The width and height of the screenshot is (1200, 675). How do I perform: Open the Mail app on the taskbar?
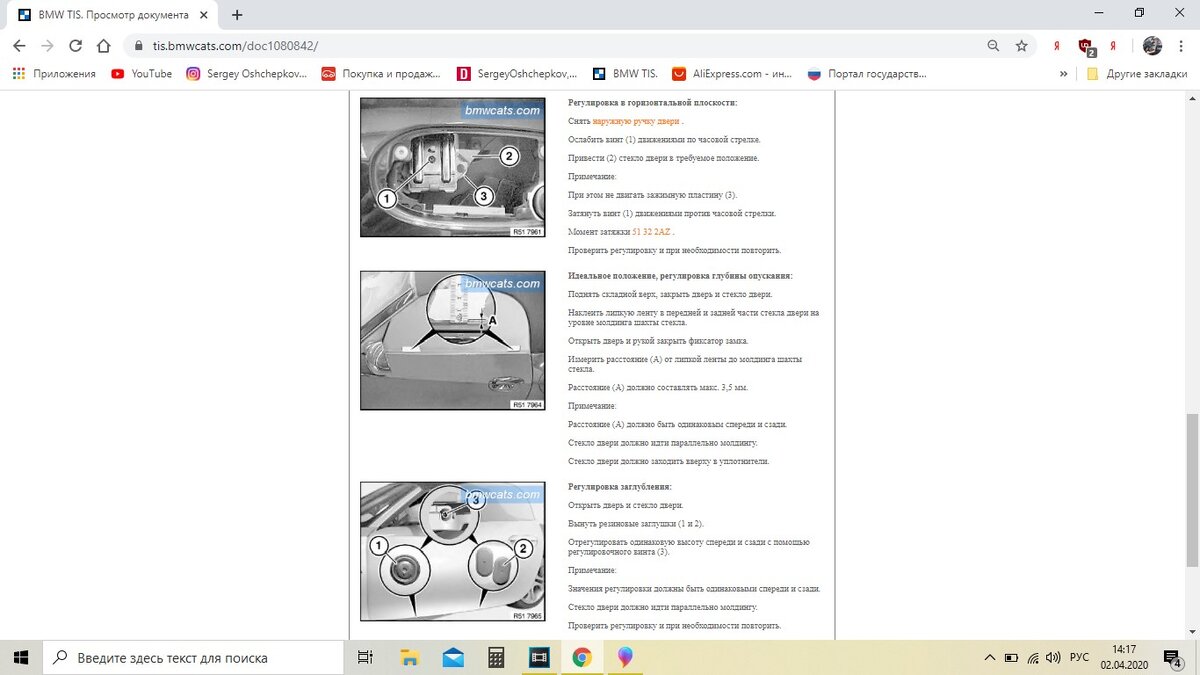point(453,657)
